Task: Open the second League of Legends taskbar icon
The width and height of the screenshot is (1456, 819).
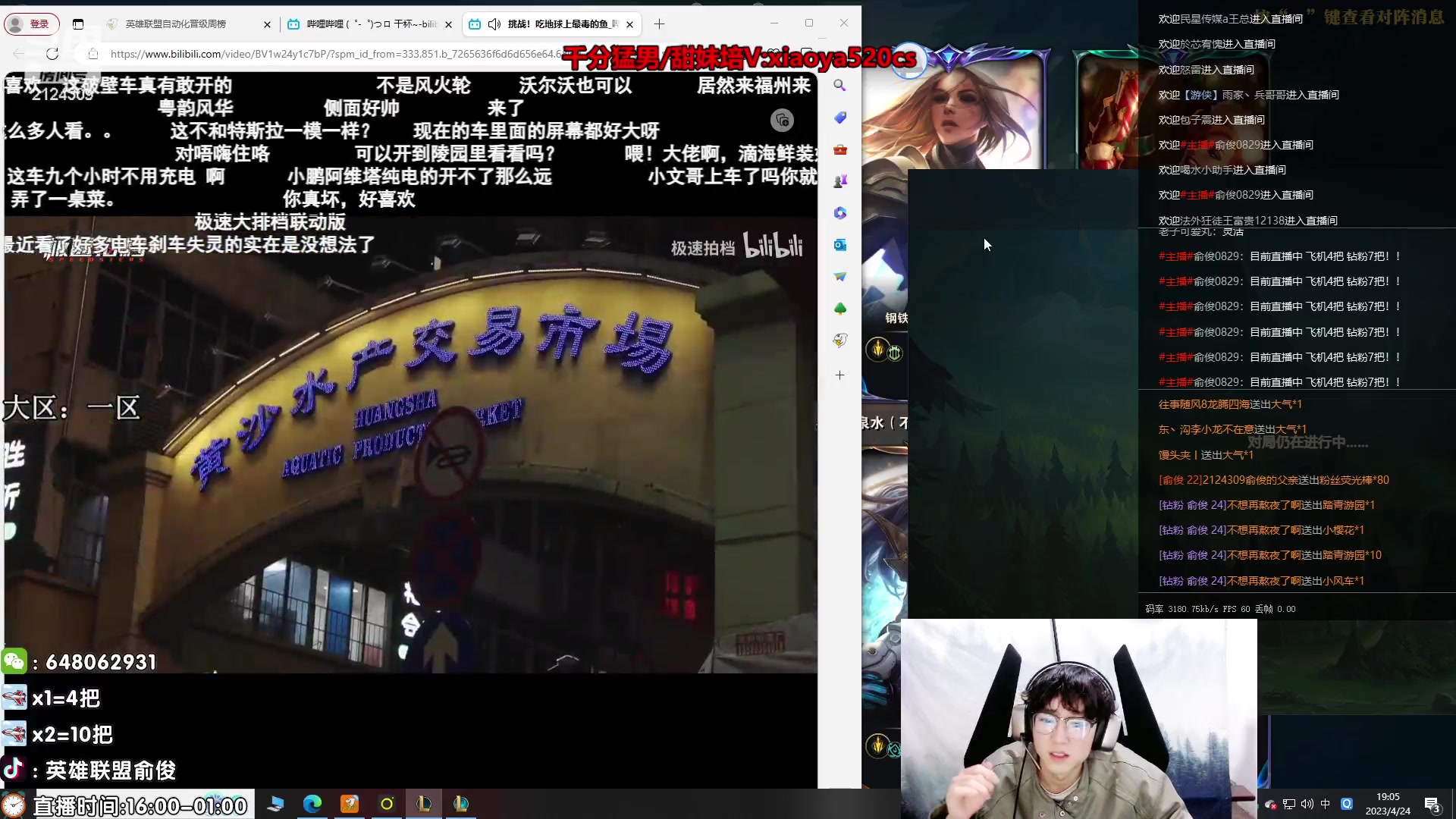Action: pyautogui.click(x=461, y=804)
